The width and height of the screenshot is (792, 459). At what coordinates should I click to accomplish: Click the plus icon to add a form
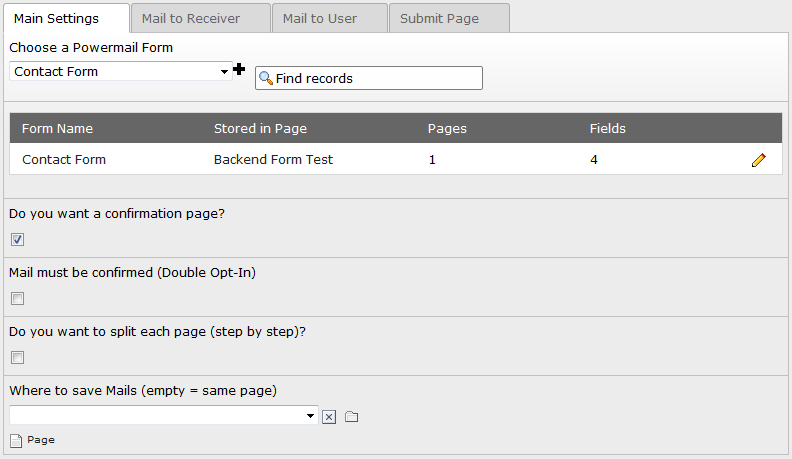pos(239,69)
